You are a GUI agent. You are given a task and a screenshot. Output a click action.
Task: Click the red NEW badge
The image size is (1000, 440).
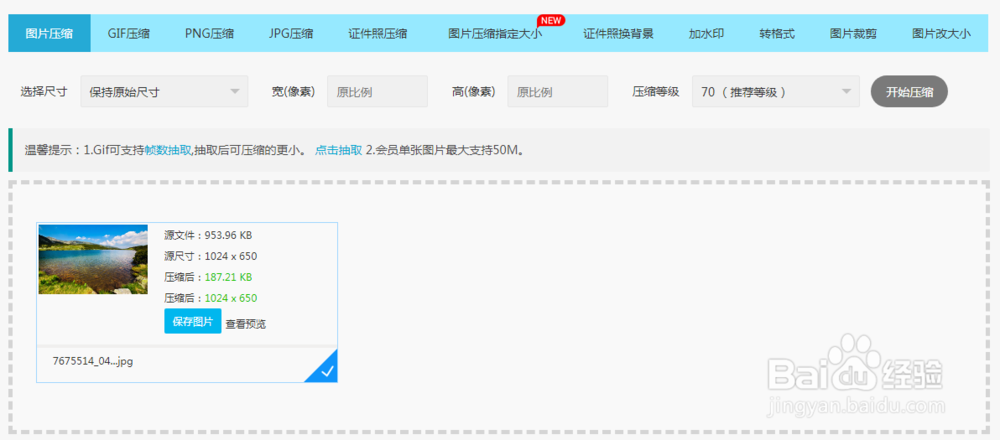(551, 20)
